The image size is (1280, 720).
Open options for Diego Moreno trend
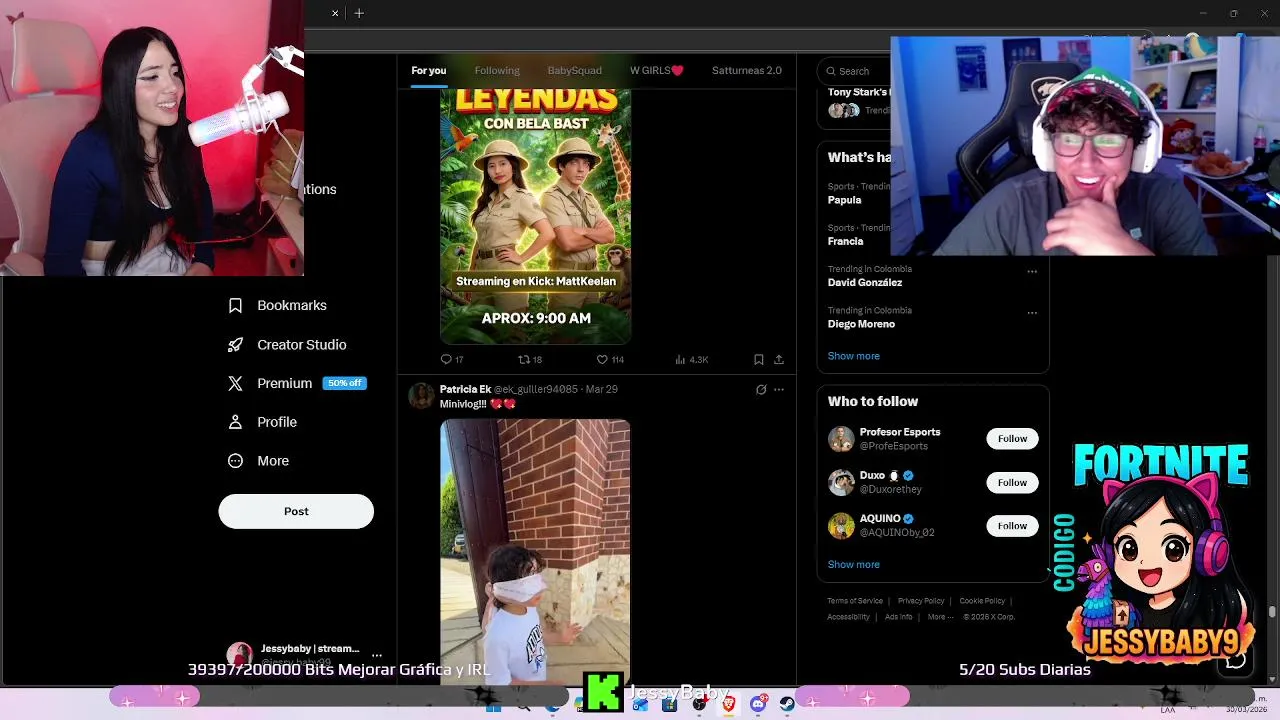point(1032,312)
